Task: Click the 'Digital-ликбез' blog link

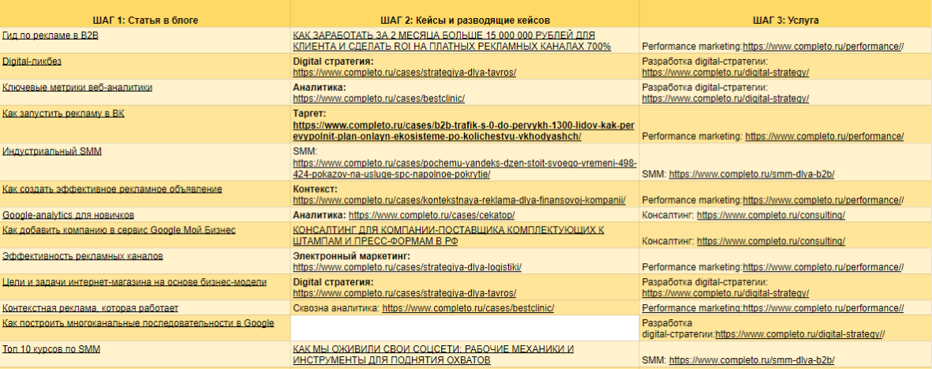Action: point(32,61)
